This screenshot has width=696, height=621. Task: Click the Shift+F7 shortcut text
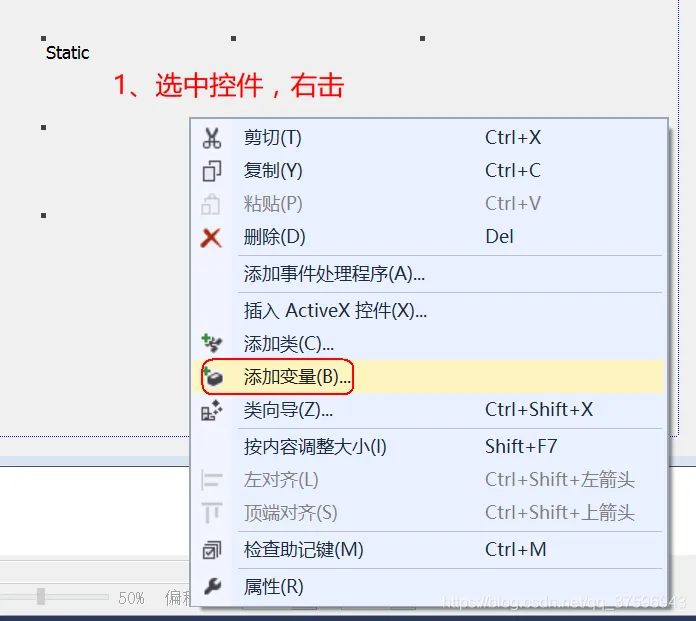(521, 447)
